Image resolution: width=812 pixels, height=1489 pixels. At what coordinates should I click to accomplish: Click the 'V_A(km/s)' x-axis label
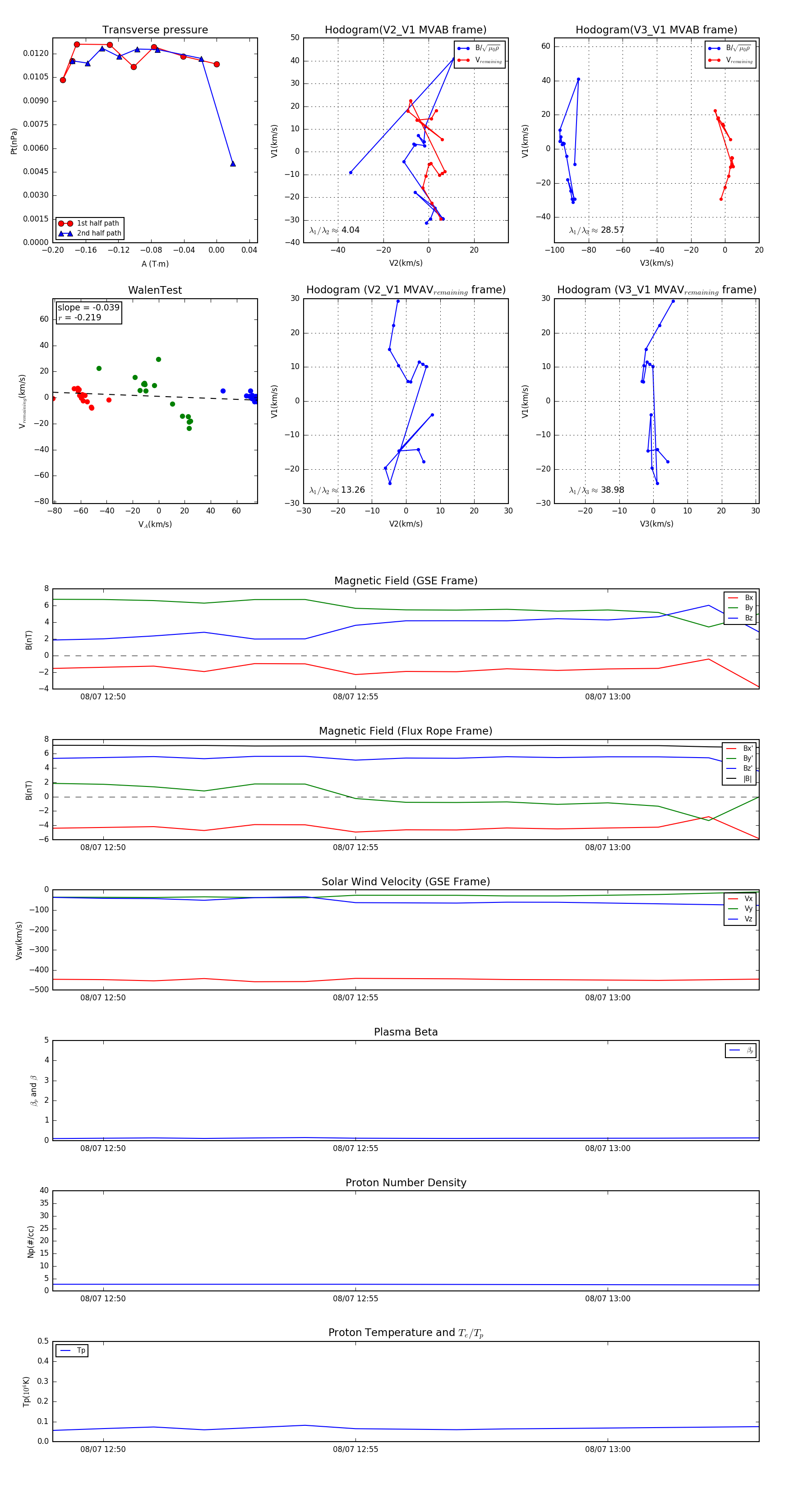[x=155, y=524]
